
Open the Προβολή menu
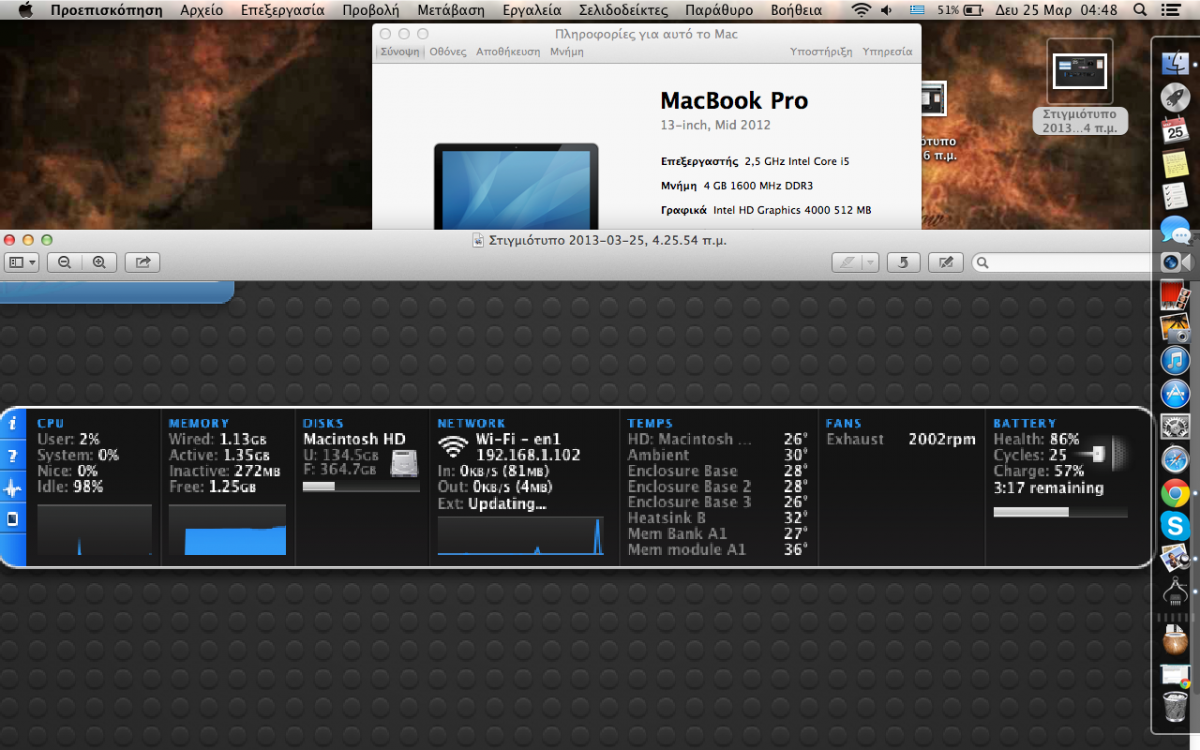click(370, 10)
